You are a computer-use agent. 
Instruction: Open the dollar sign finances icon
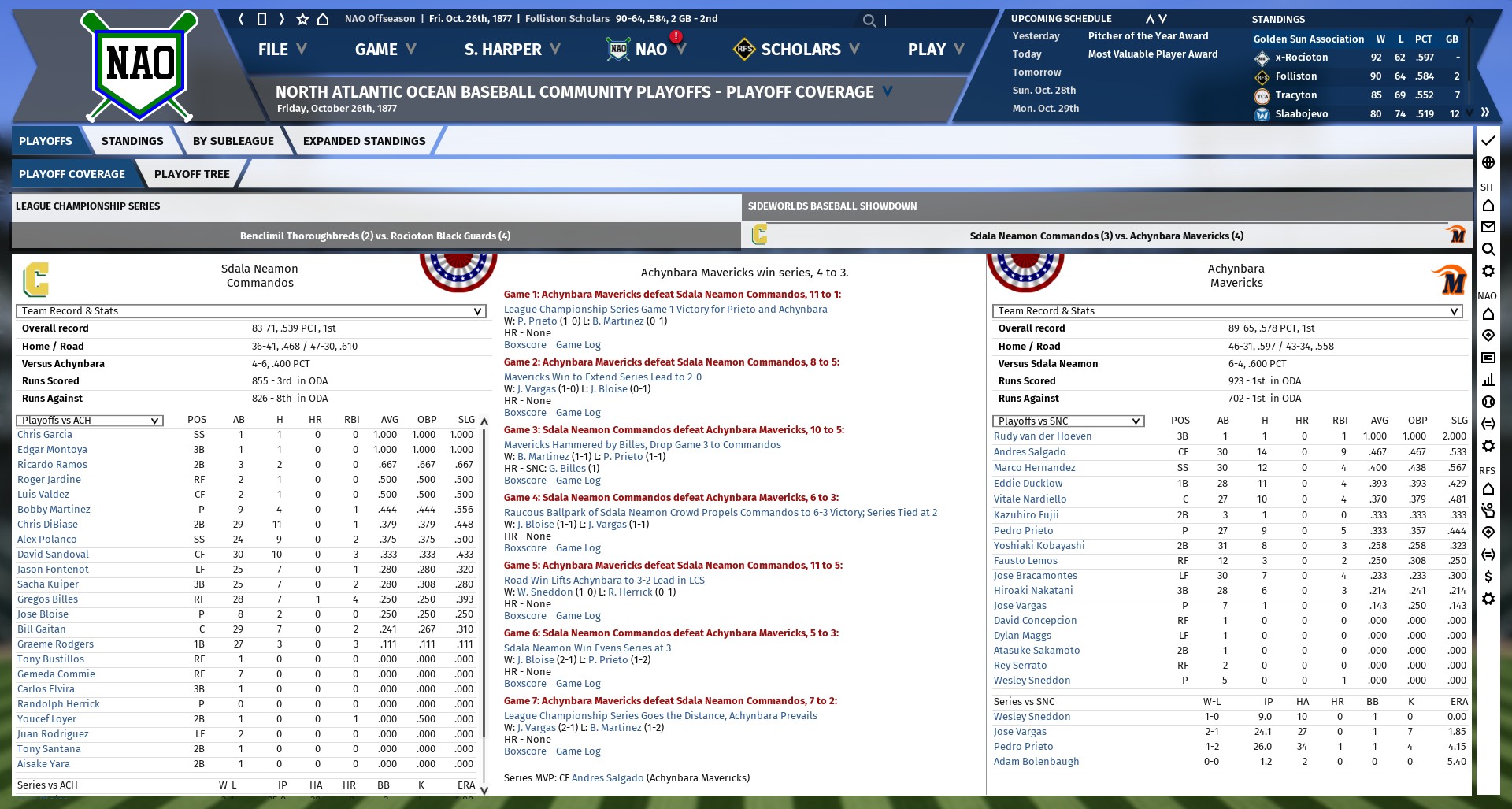[x=1488, y=577]
